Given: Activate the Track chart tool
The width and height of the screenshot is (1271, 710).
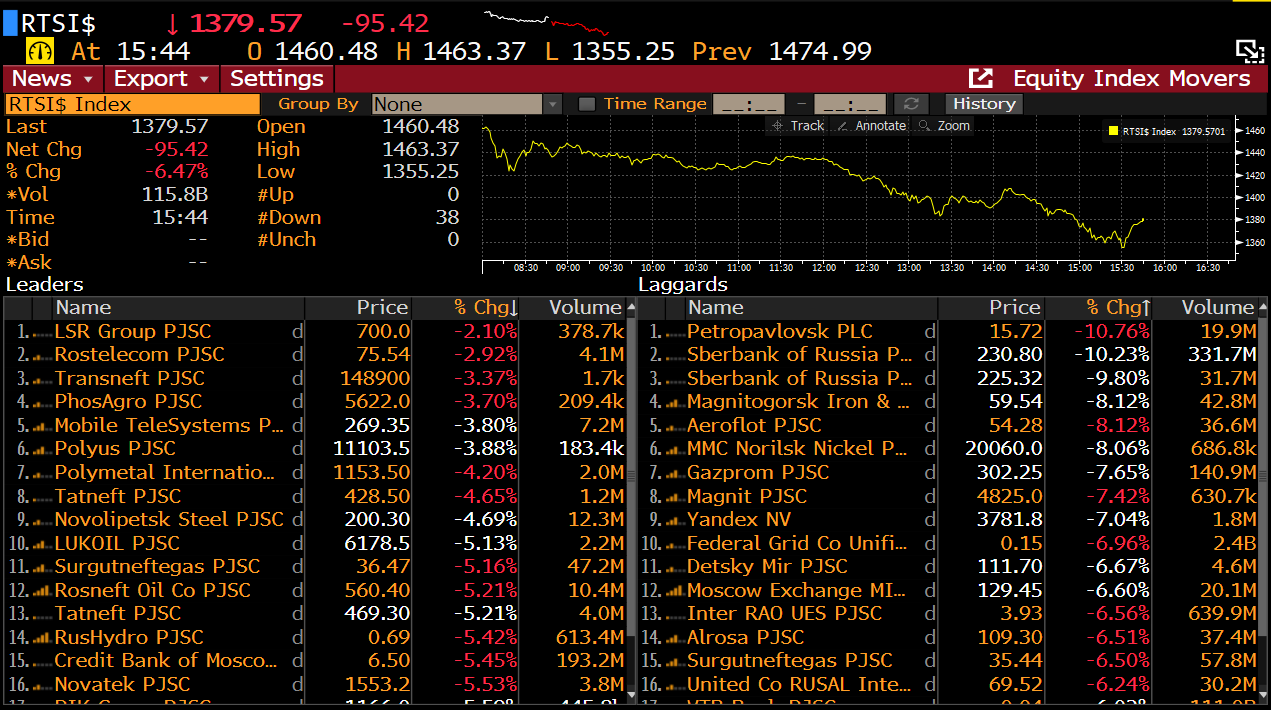Looking at the screenshot, I should [797, 126].
